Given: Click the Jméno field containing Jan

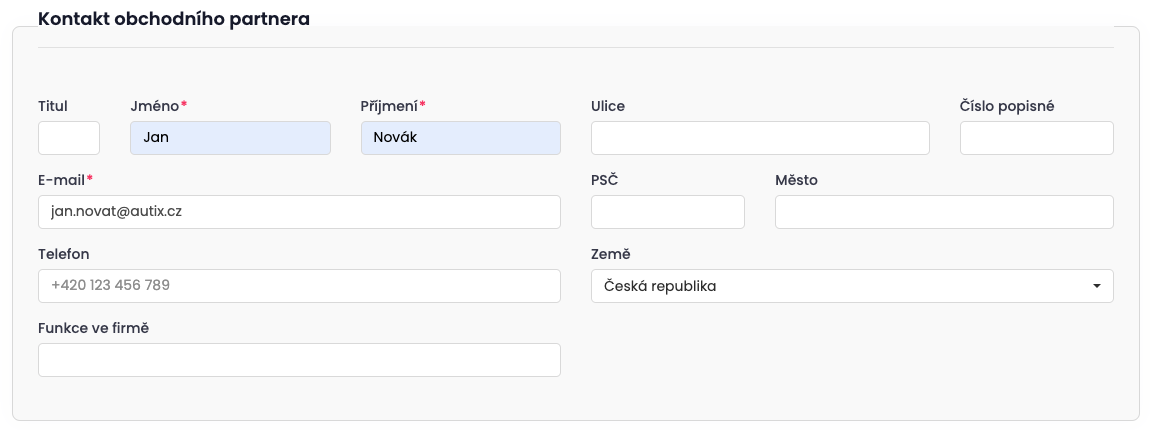Looking at the screenshot, I should pyautogui.click(x=230, y=138).
